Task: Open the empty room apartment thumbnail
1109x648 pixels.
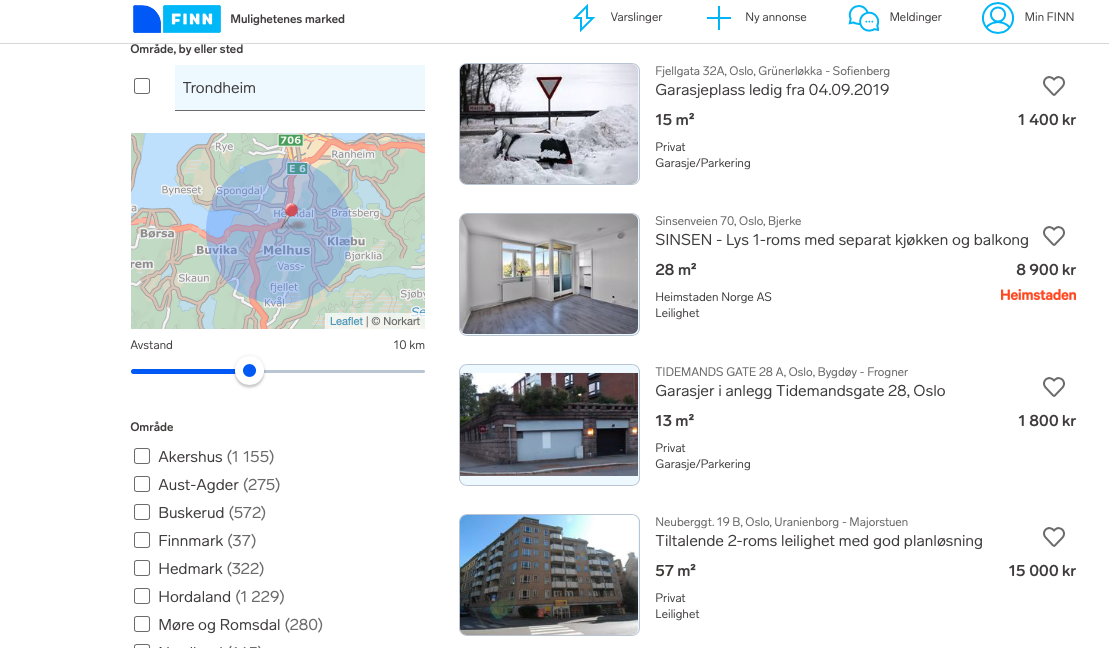Action: [549, 274]
